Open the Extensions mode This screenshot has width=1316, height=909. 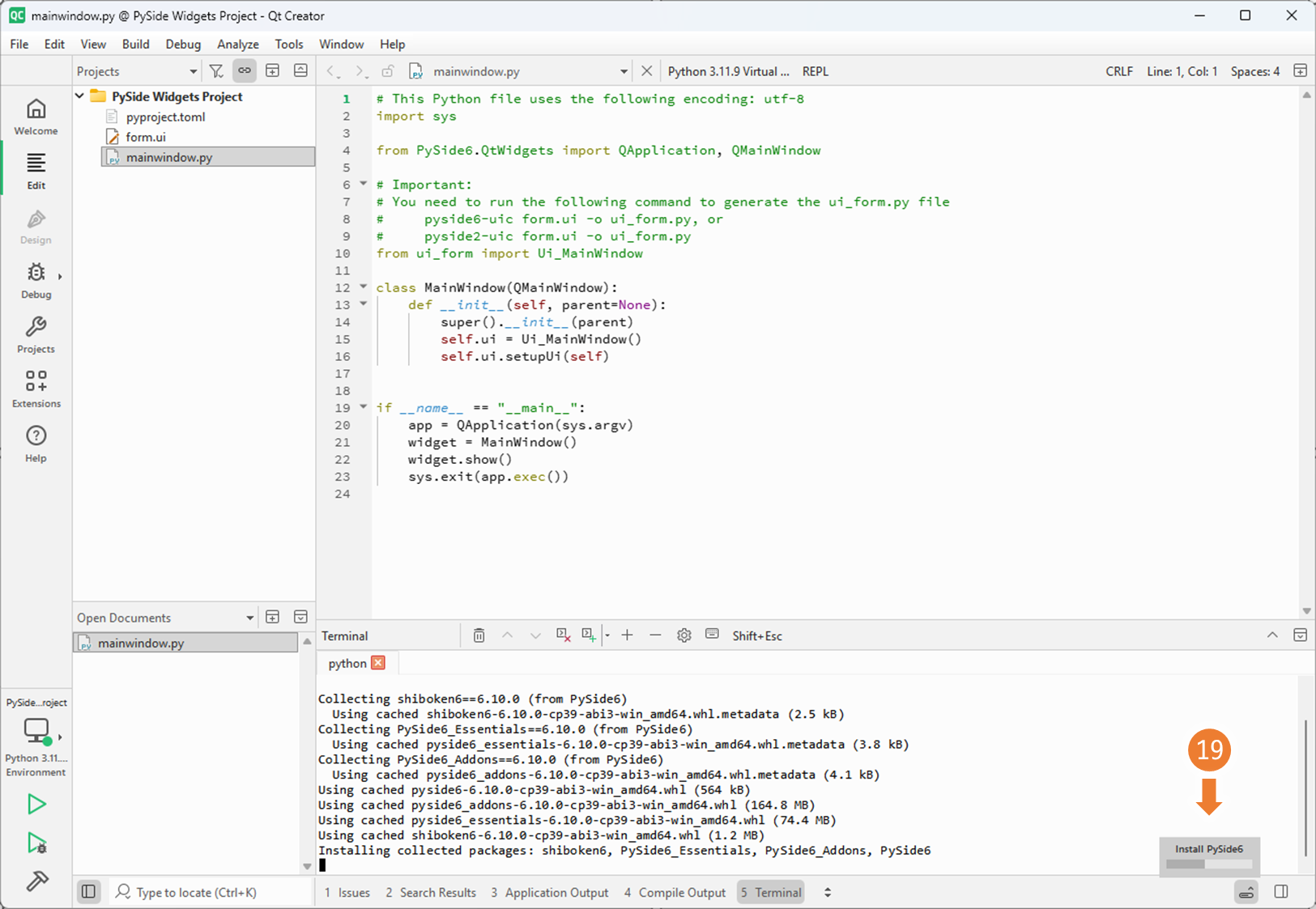[x=36, y=389]
